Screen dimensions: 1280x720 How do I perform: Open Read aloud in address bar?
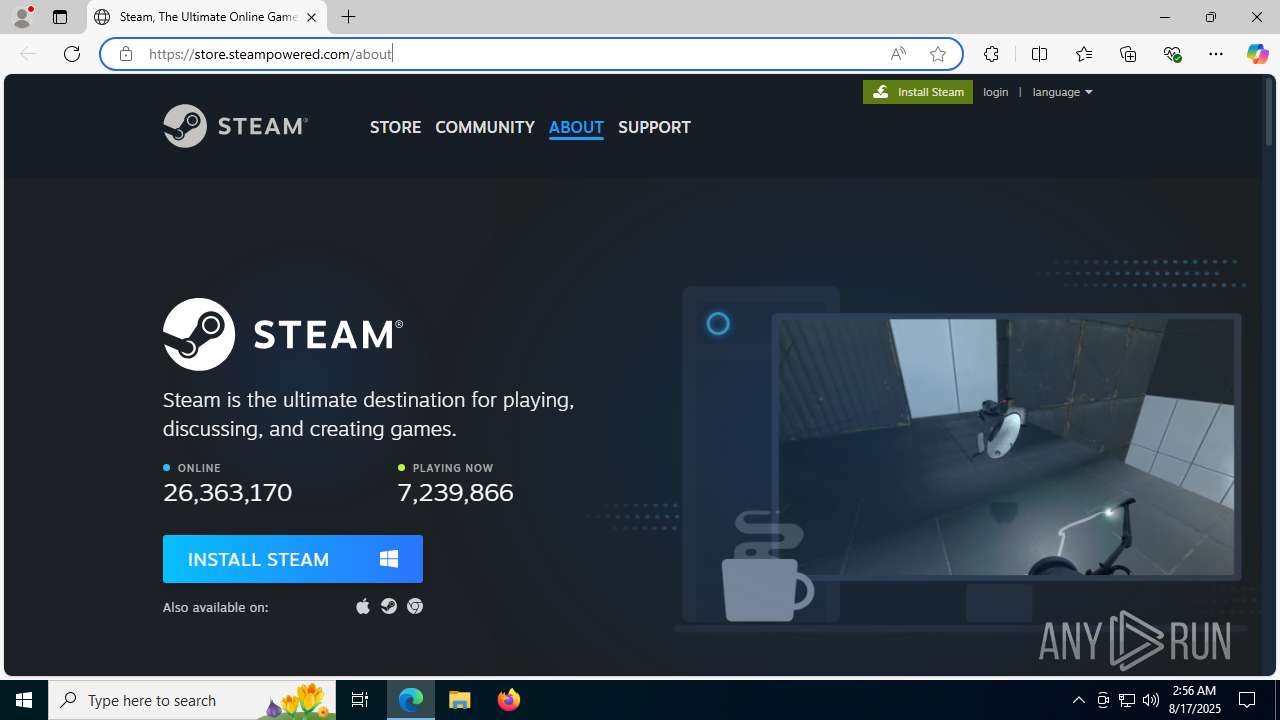coord(898,54)
